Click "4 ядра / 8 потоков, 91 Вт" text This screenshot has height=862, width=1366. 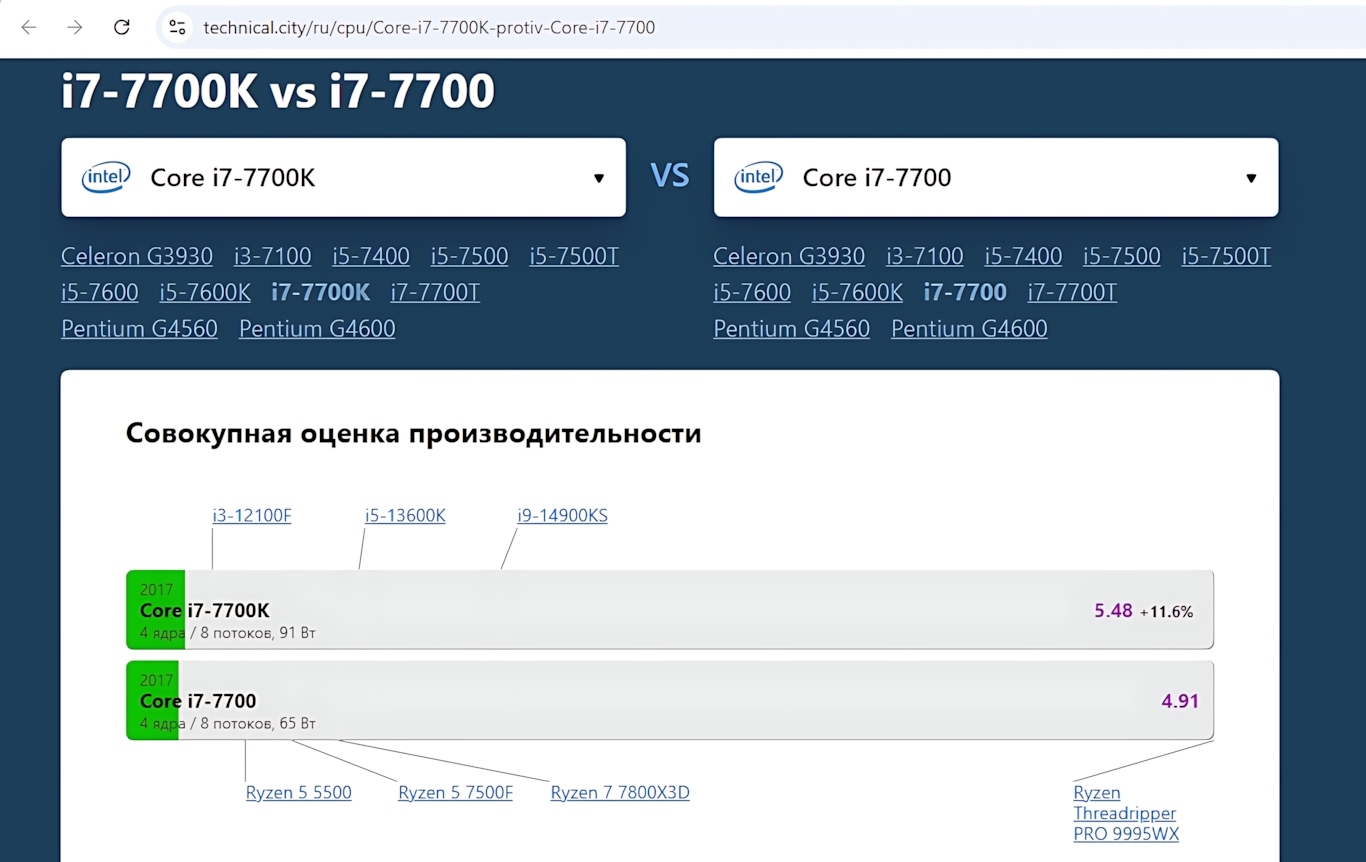(x=228, y=633)
